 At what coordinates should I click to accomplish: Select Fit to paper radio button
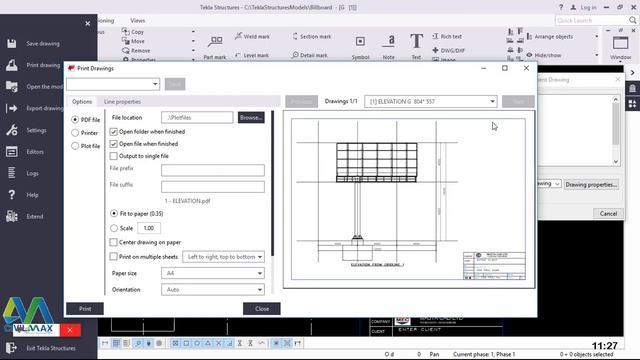pos(114,213)
